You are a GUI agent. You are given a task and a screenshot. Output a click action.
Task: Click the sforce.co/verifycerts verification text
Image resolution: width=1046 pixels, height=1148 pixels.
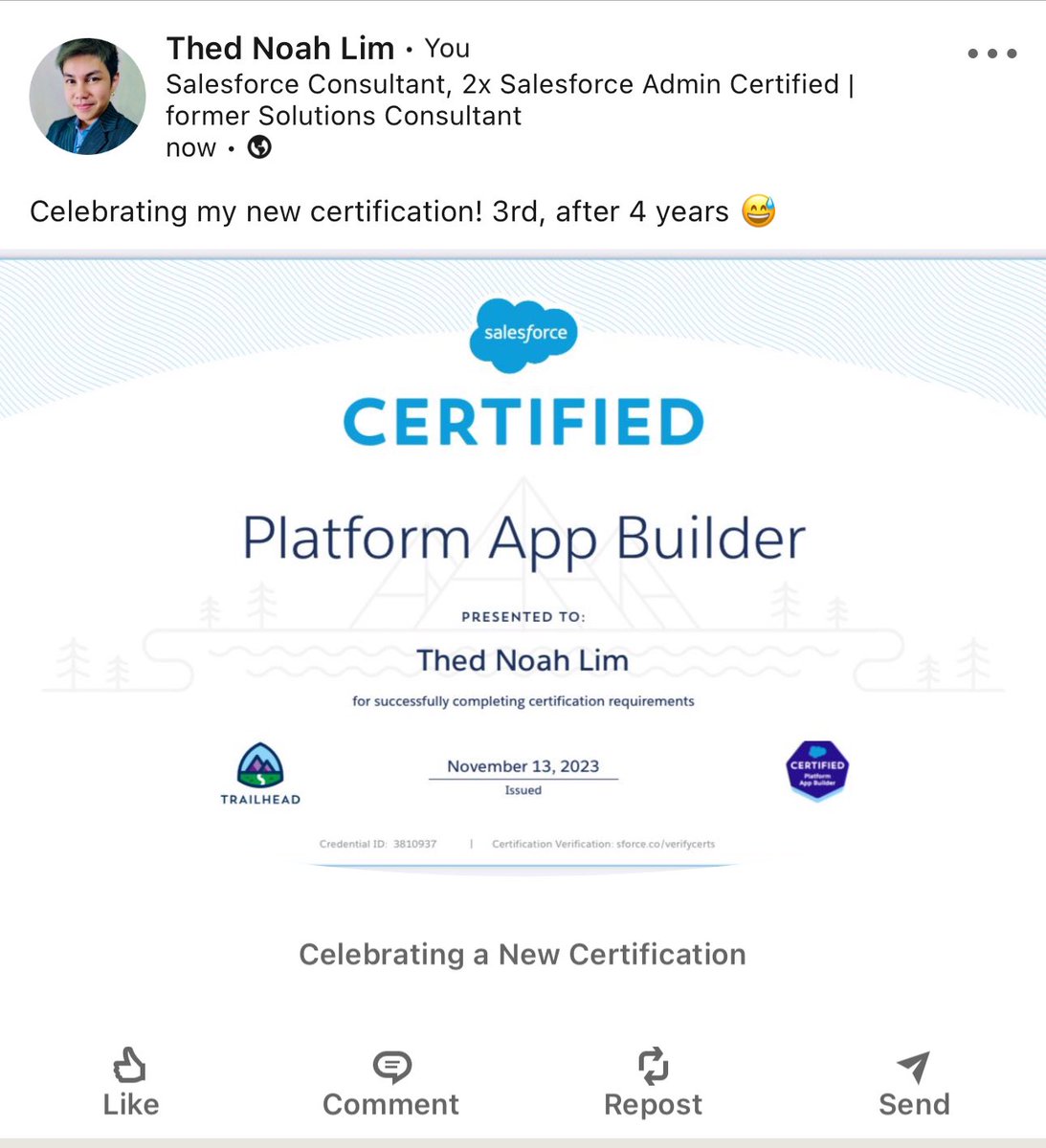pyautogui.click(x=604, y=844)
